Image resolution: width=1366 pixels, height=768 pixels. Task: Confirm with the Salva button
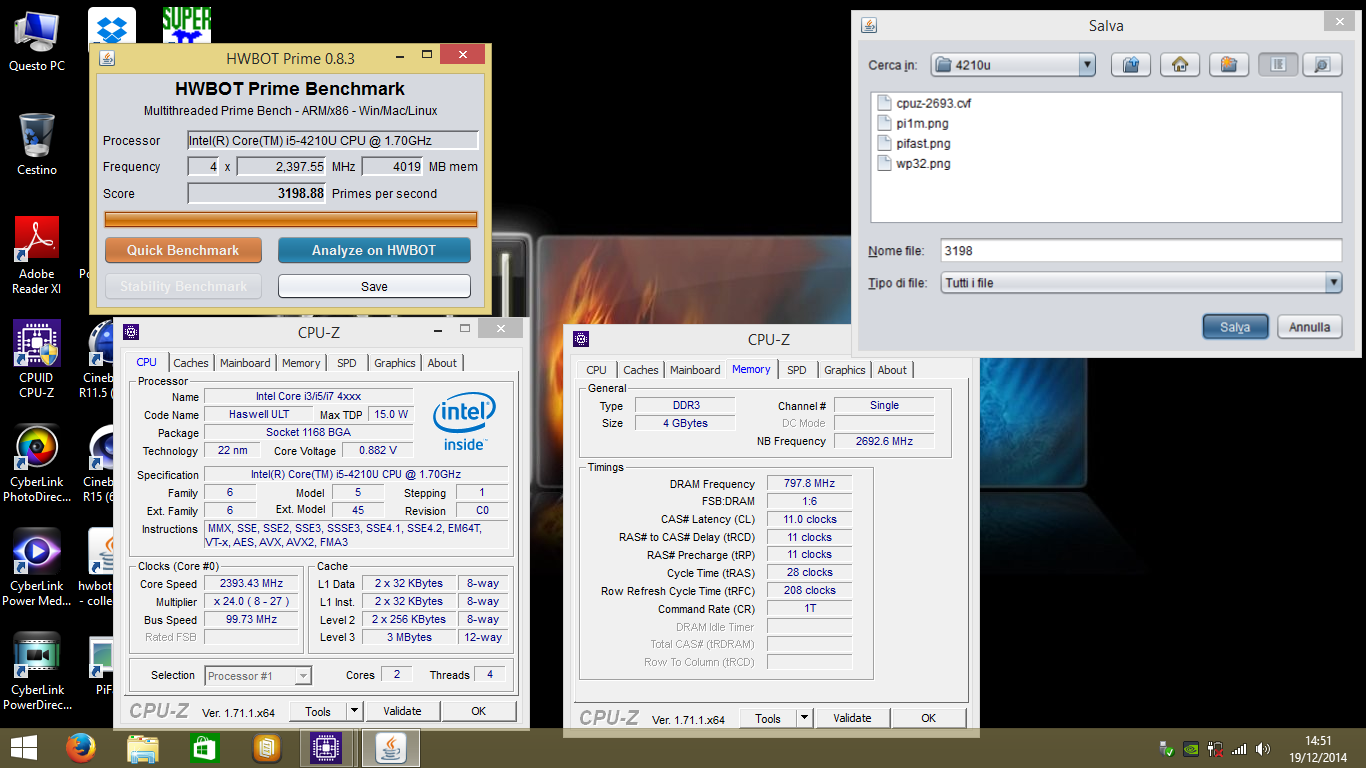point(1235,327)
